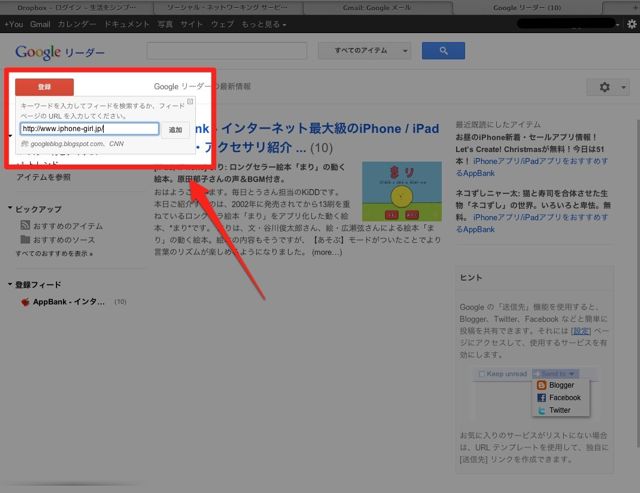Open the Send to dropdown in hint image
The height and width of the screenshot is (493, 640).
point(556,373)
